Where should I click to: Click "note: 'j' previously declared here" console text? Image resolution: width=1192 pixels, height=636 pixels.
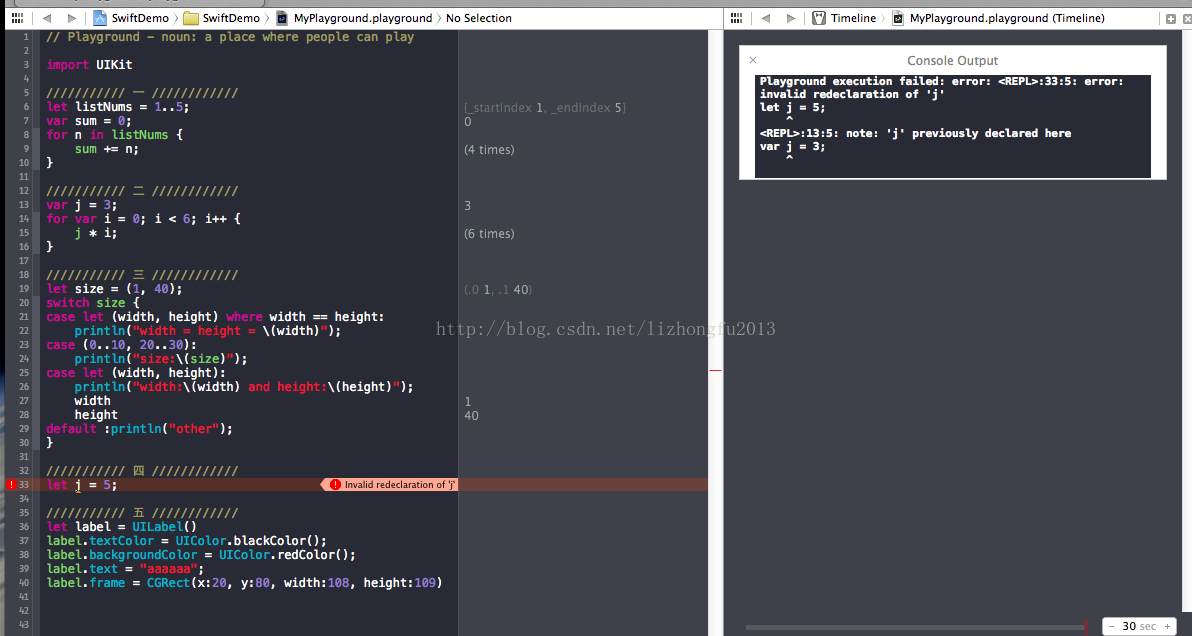click(x=915, y=133)
